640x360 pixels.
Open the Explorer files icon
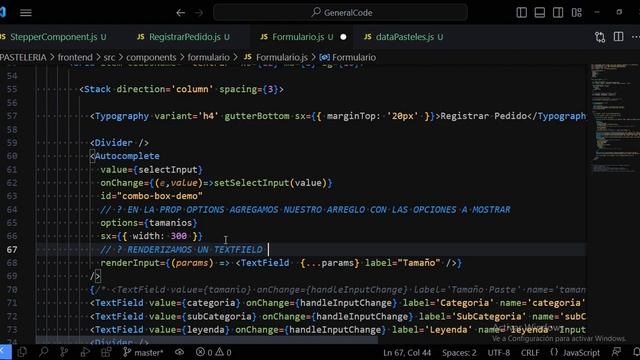pyautogui.click(x=22, y=352)
